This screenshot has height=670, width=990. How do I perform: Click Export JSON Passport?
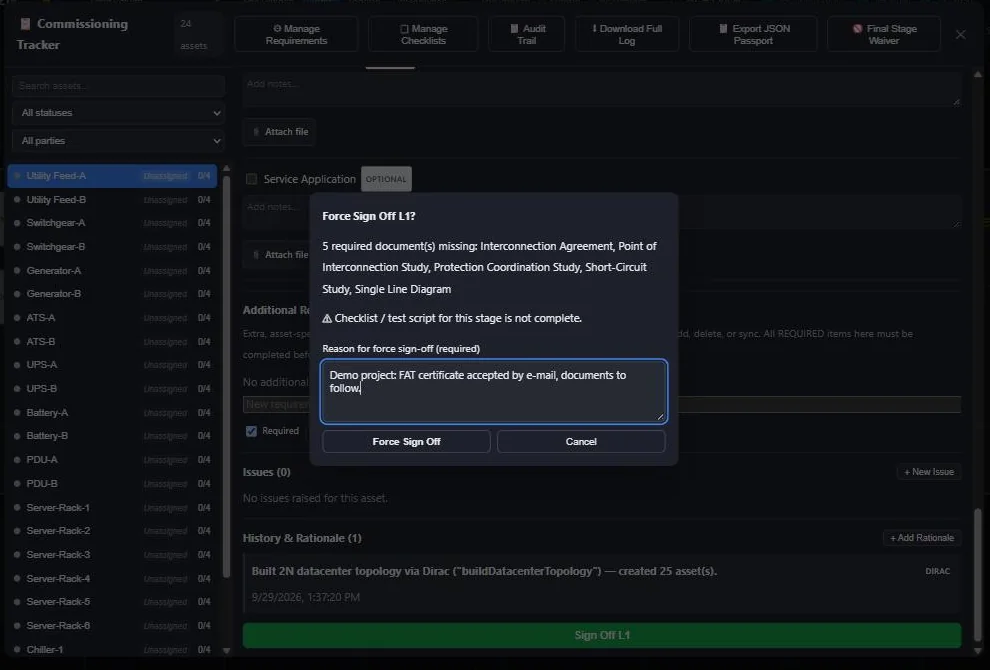(753, 34)
